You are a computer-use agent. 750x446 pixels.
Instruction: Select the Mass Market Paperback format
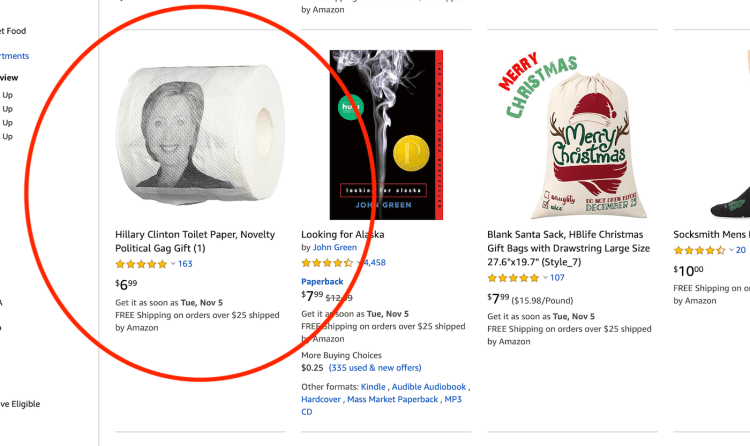[392, 399]
